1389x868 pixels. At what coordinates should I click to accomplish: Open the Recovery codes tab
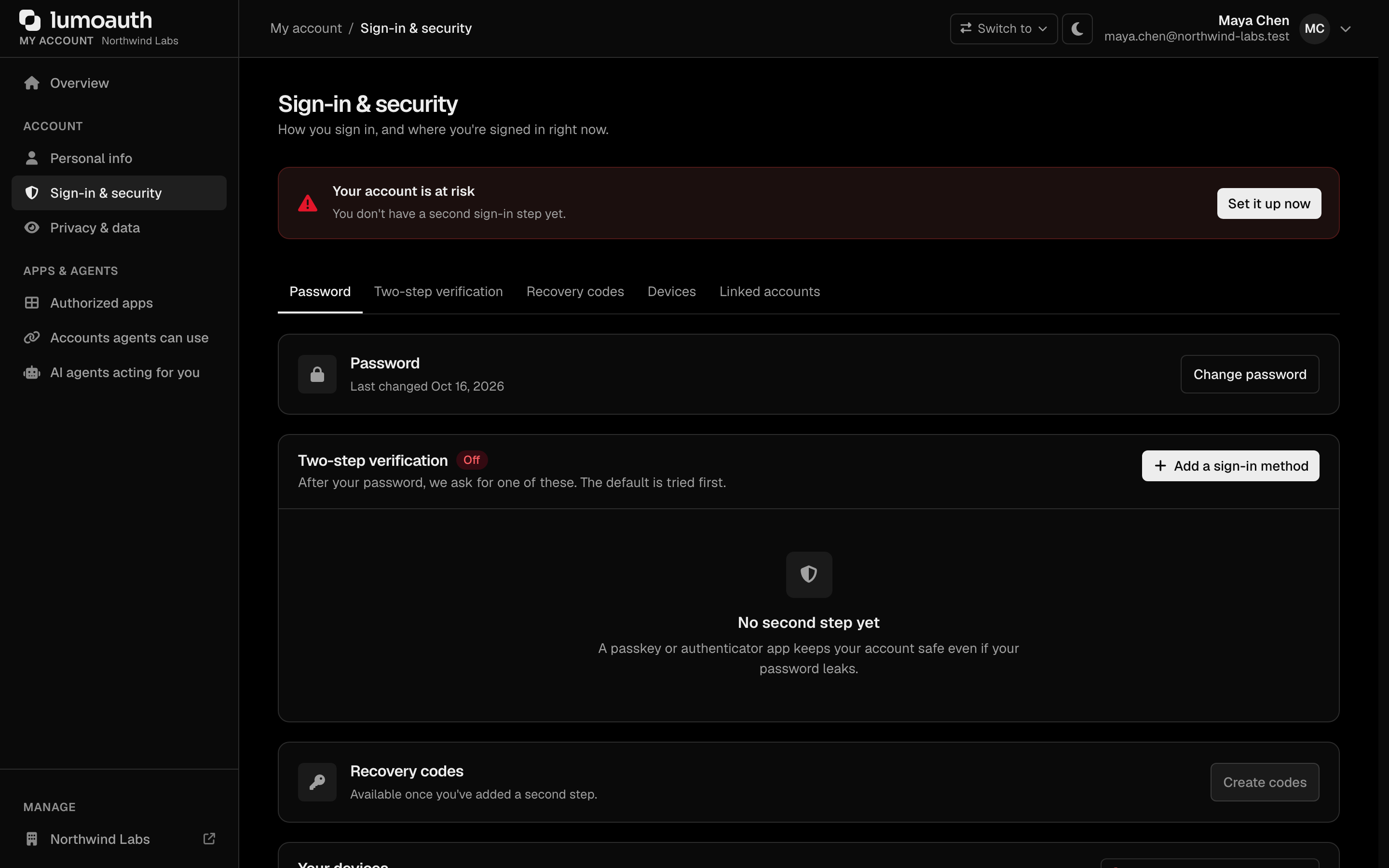tap(575, 292)
